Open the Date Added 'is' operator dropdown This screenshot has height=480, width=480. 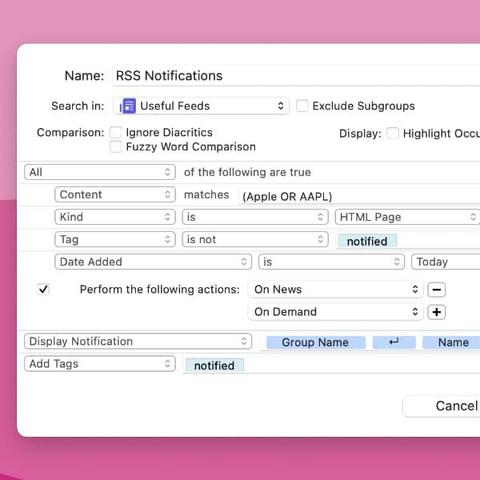pyautogui.click(x=331, y=262)
